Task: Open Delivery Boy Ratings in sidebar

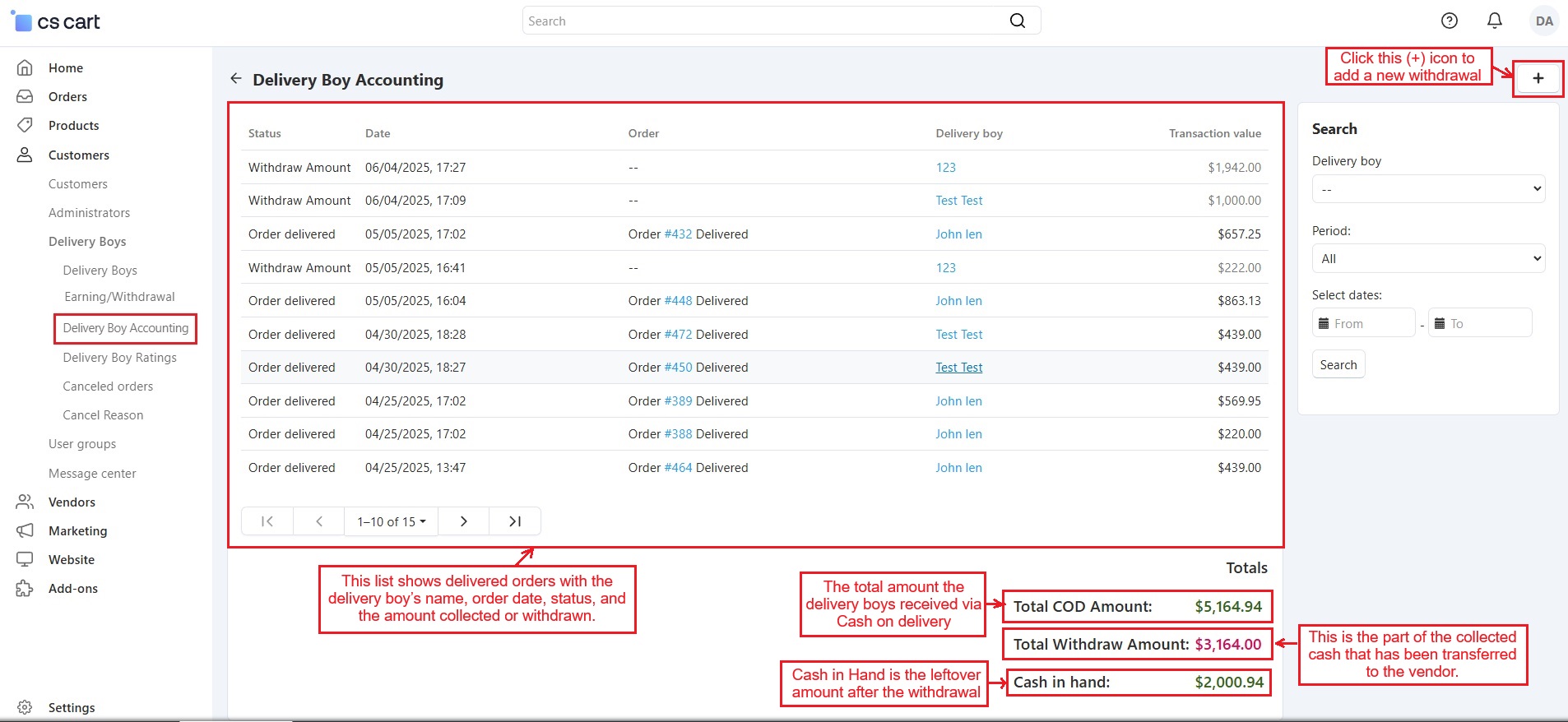Action: coord(119,358)
